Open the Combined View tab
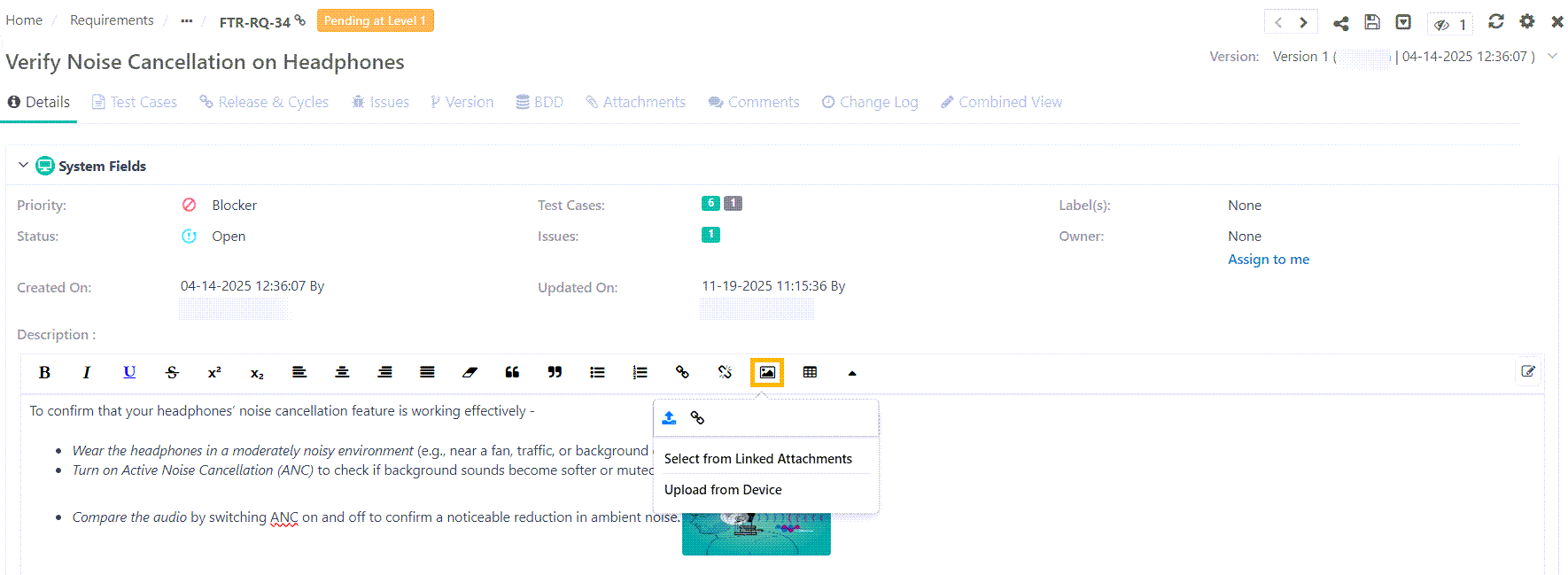The height and width of the screenshot is (575, 1568). click(1001, 102)
